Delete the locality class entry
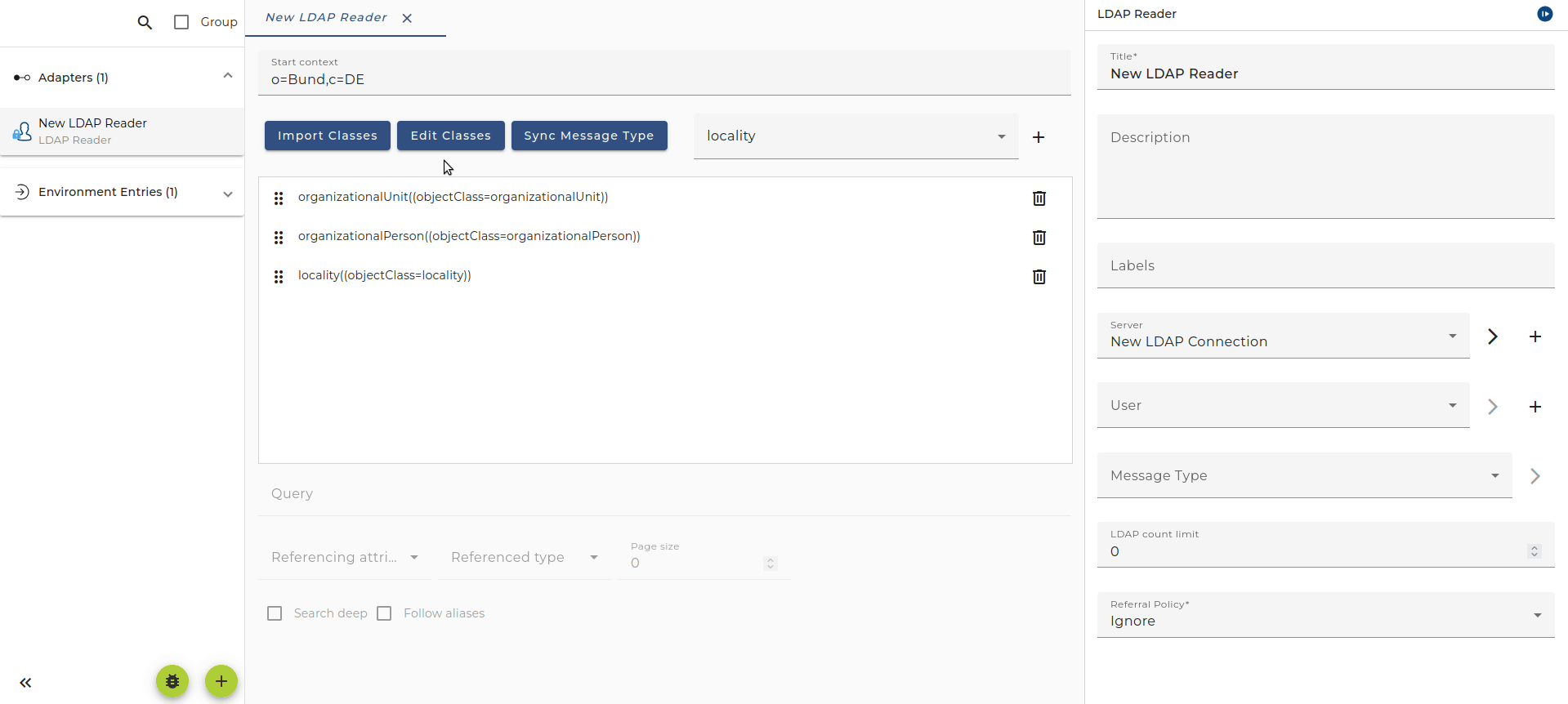1568x704 pixels. 1039,277
